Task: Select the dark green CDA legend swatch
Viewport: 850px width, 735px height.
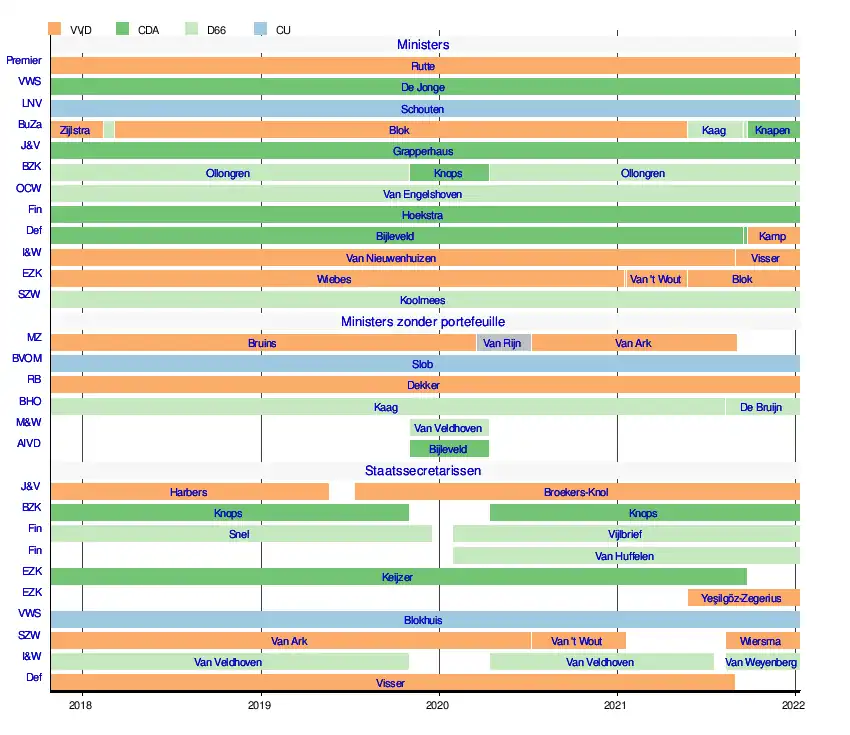Action: click(x=123, y=30)
